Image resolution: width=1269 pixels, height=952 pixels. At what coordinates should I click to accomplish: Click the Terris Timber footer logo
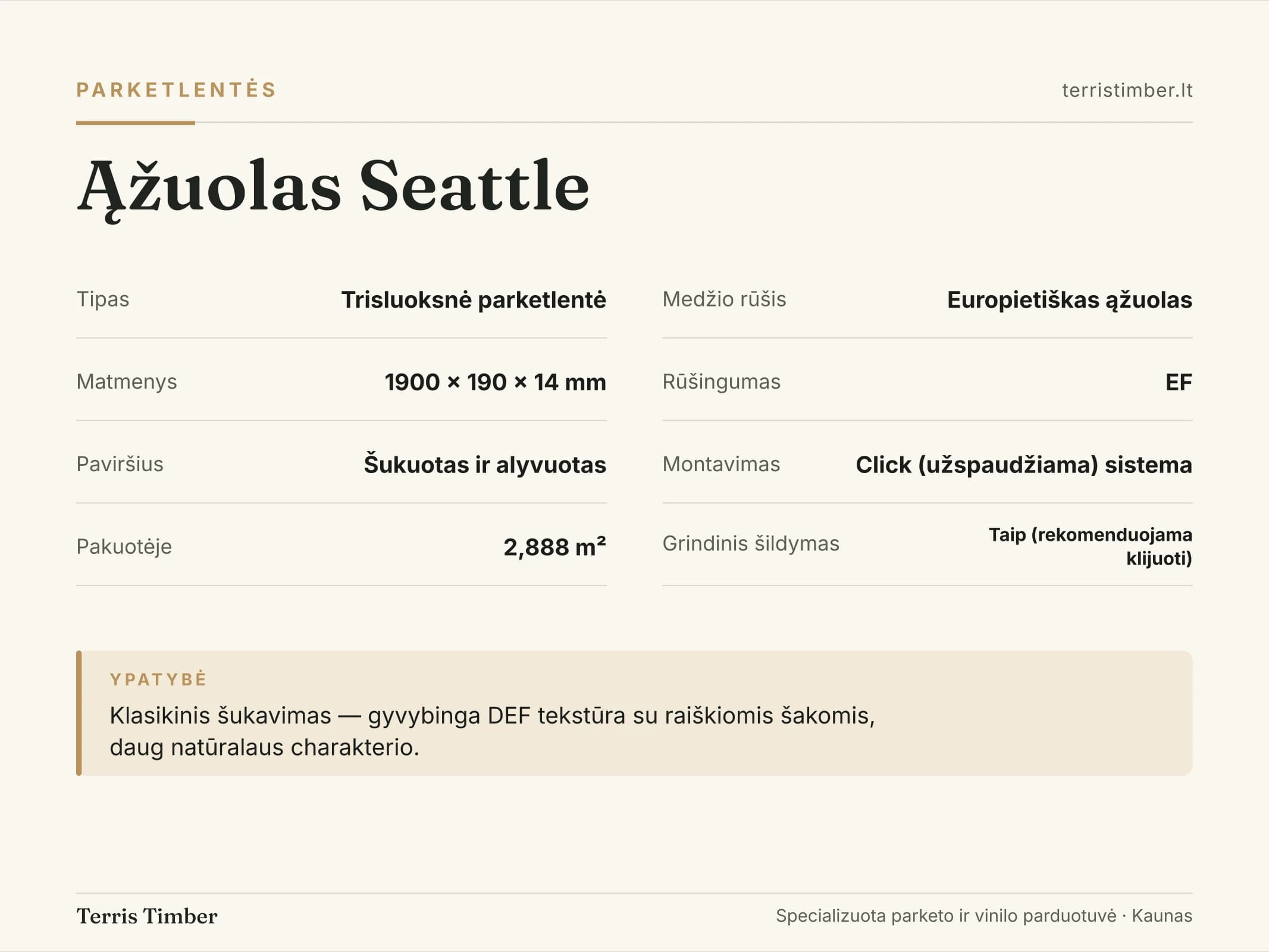pyautogui.click(x=147, y=916)
